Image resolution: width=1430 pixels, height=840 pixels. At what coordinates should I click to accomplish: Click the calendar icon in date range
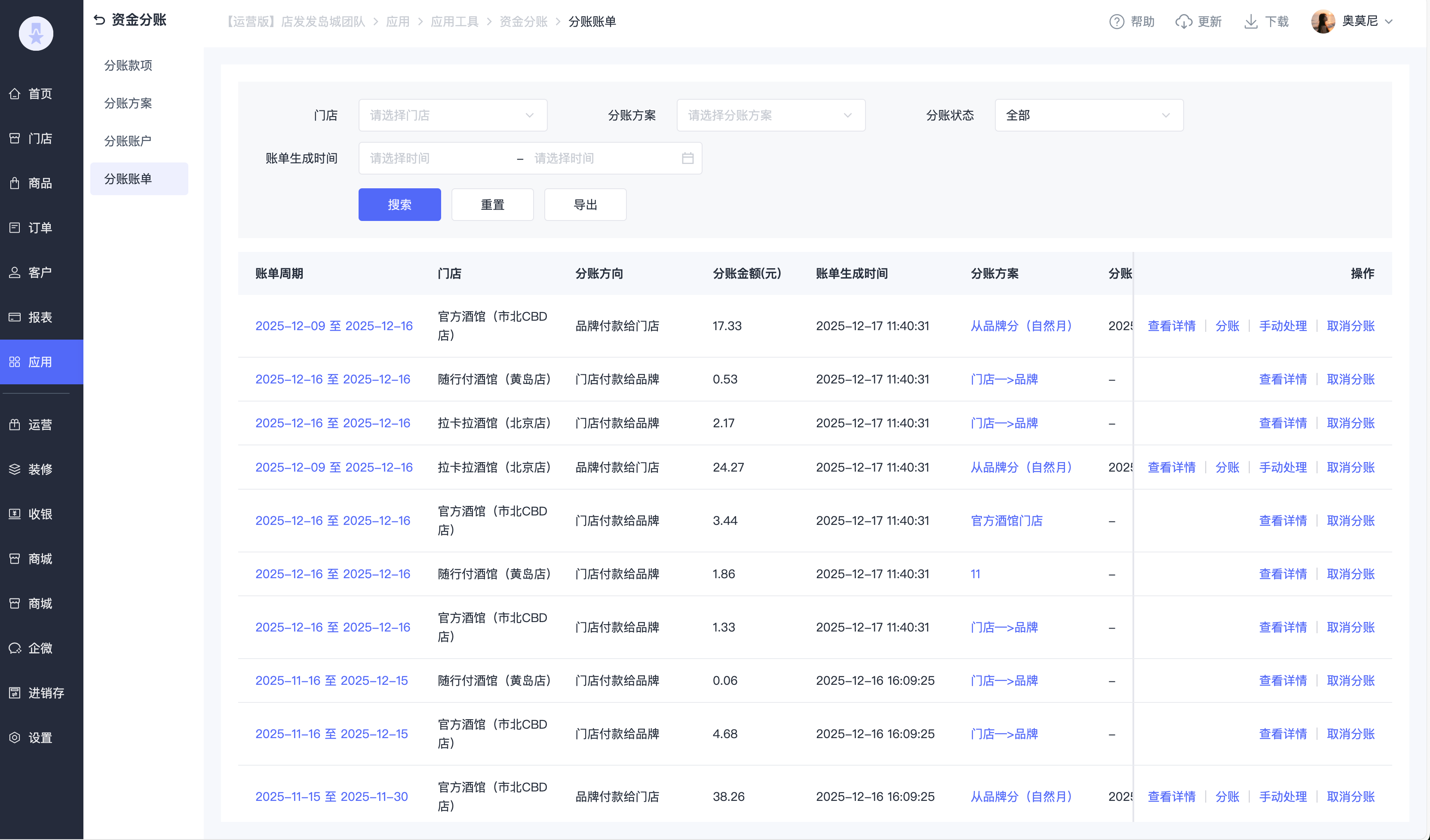coord(687,158)
